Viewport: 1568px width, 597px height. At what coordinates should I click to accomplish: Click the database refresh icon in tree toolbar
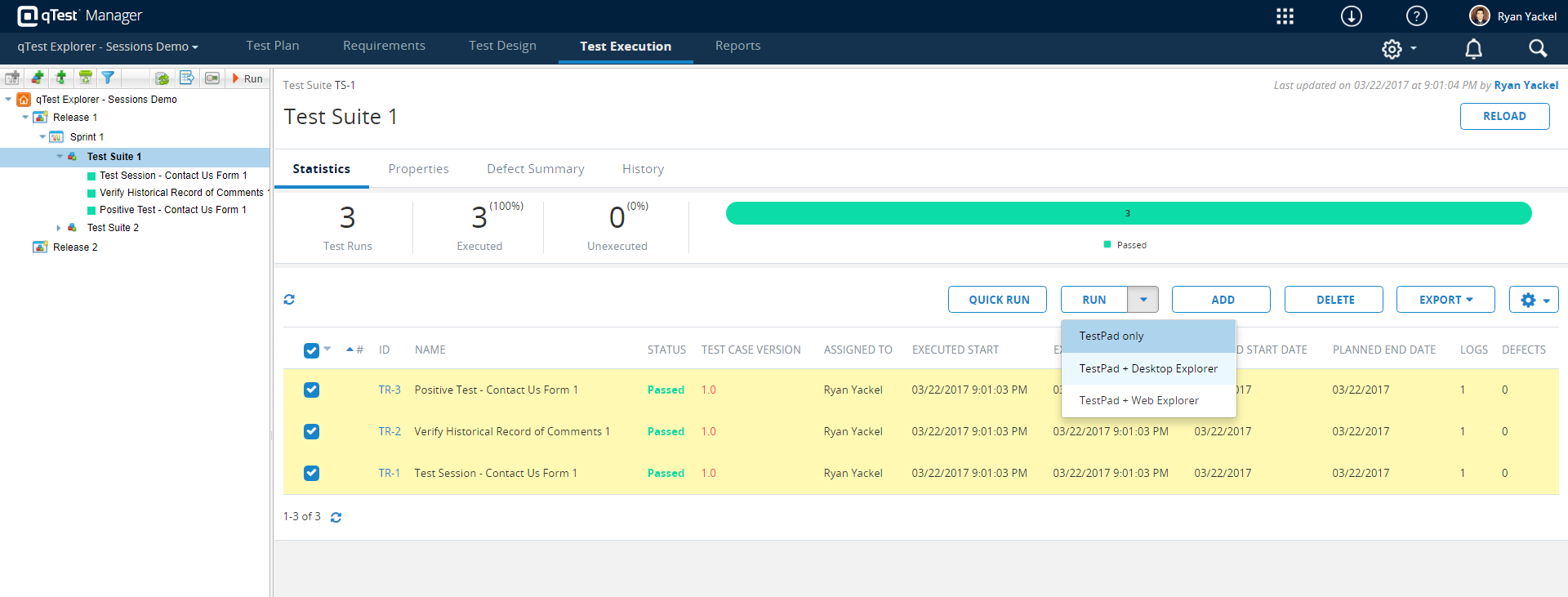coord(163,78)
